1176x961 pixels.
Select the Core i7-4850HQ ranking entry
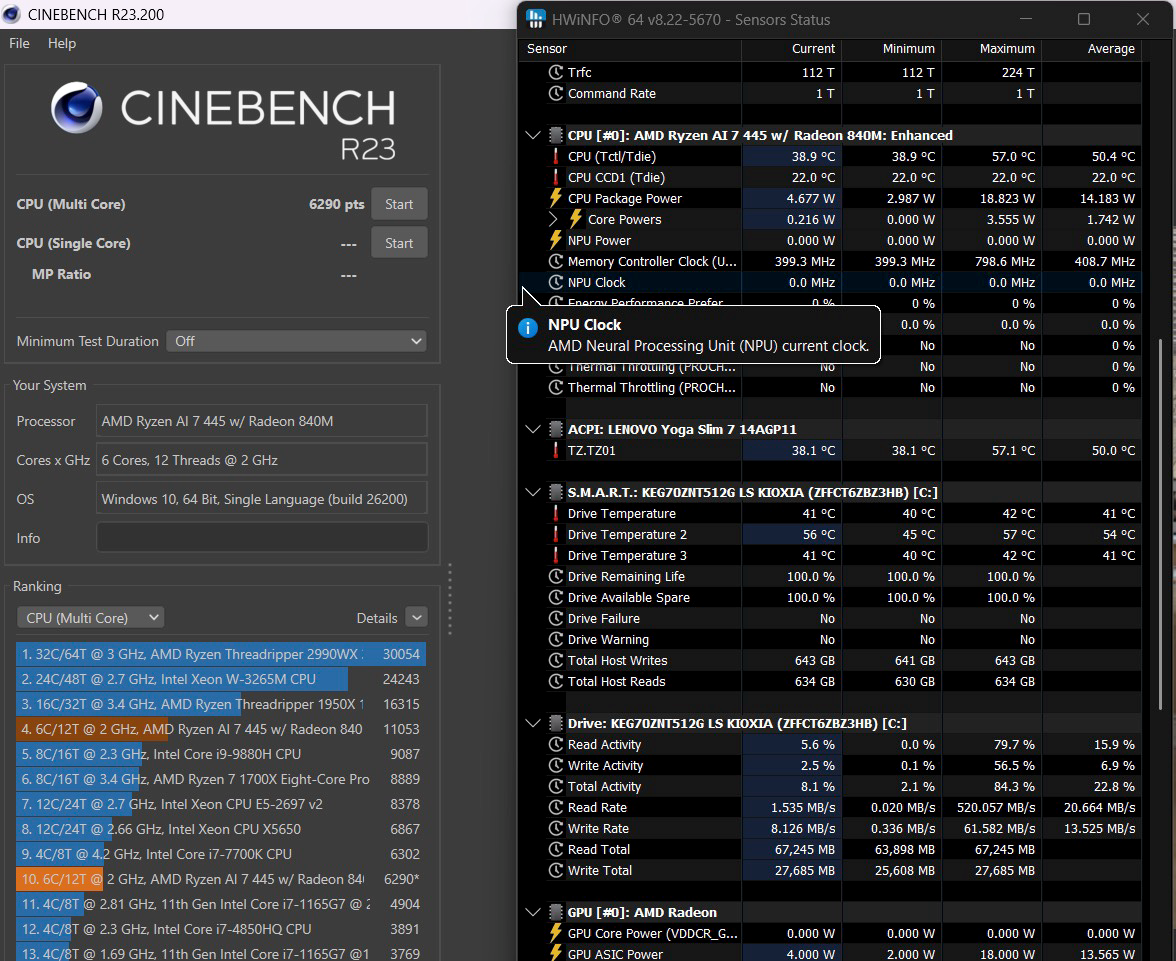click(x=220, y=929)
